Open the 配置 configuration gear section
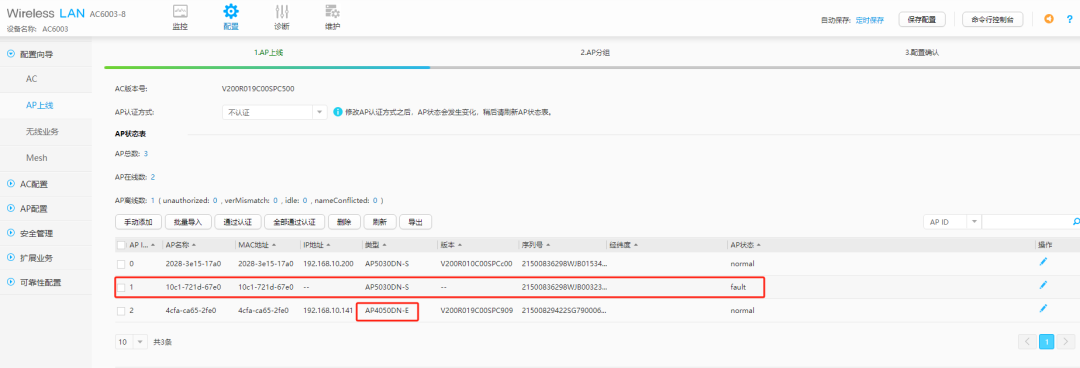1080x368 pixels. pyautogui.click(x=231, y=17)
